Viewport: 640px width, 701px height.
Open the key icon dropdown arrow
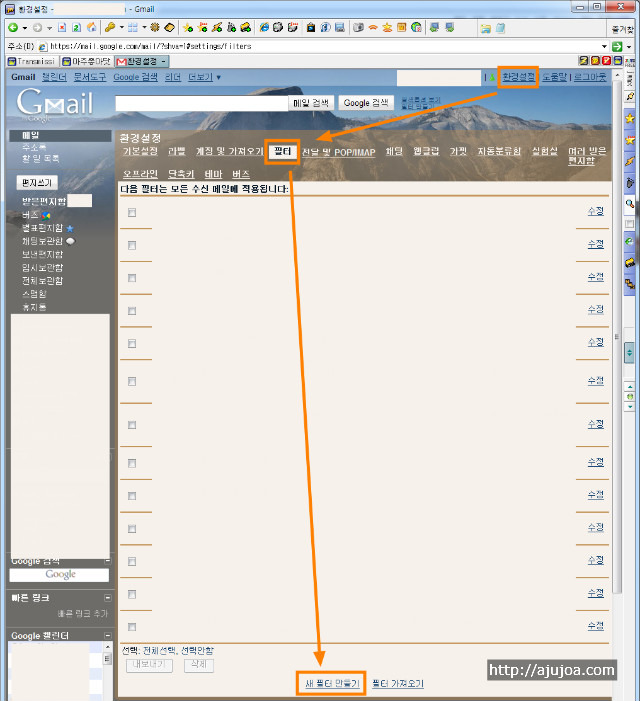(122, 28)
